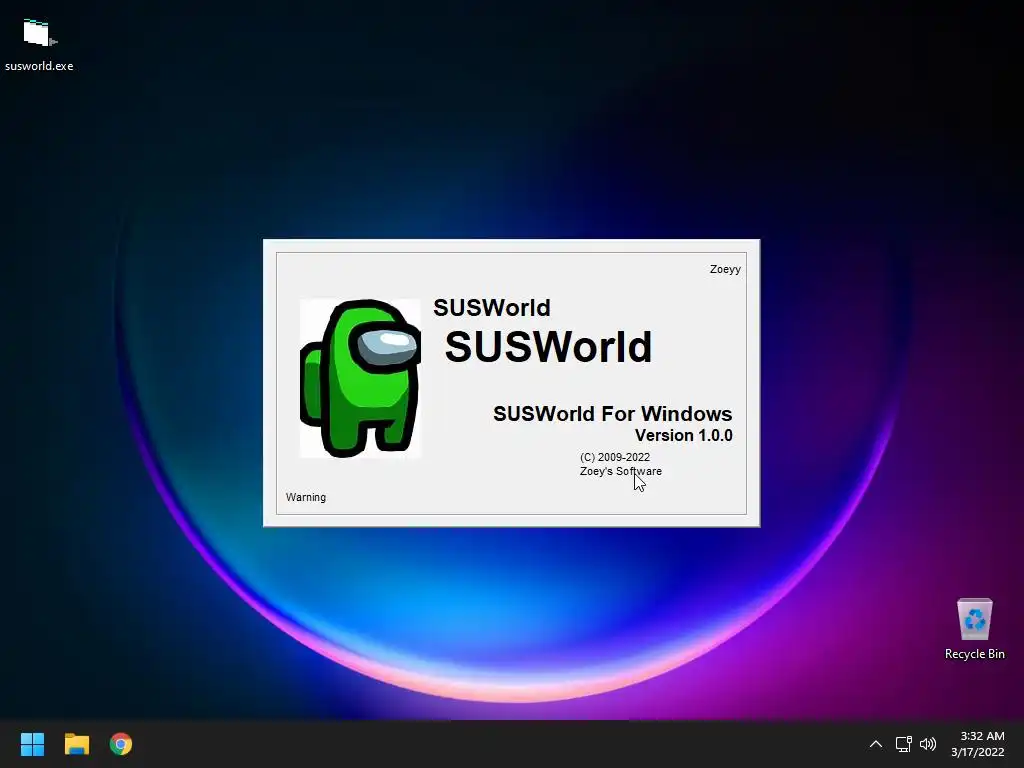Launch Google Chrome from the taskbar
1024x768 pixels.
tap(121, 744)
